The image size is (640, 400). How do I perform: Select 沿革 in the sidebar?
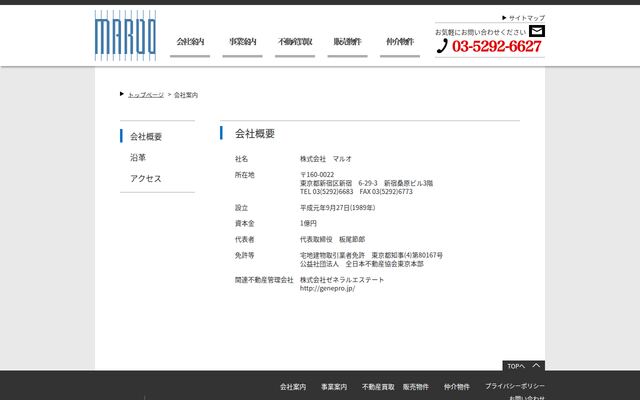pos(138,158)
